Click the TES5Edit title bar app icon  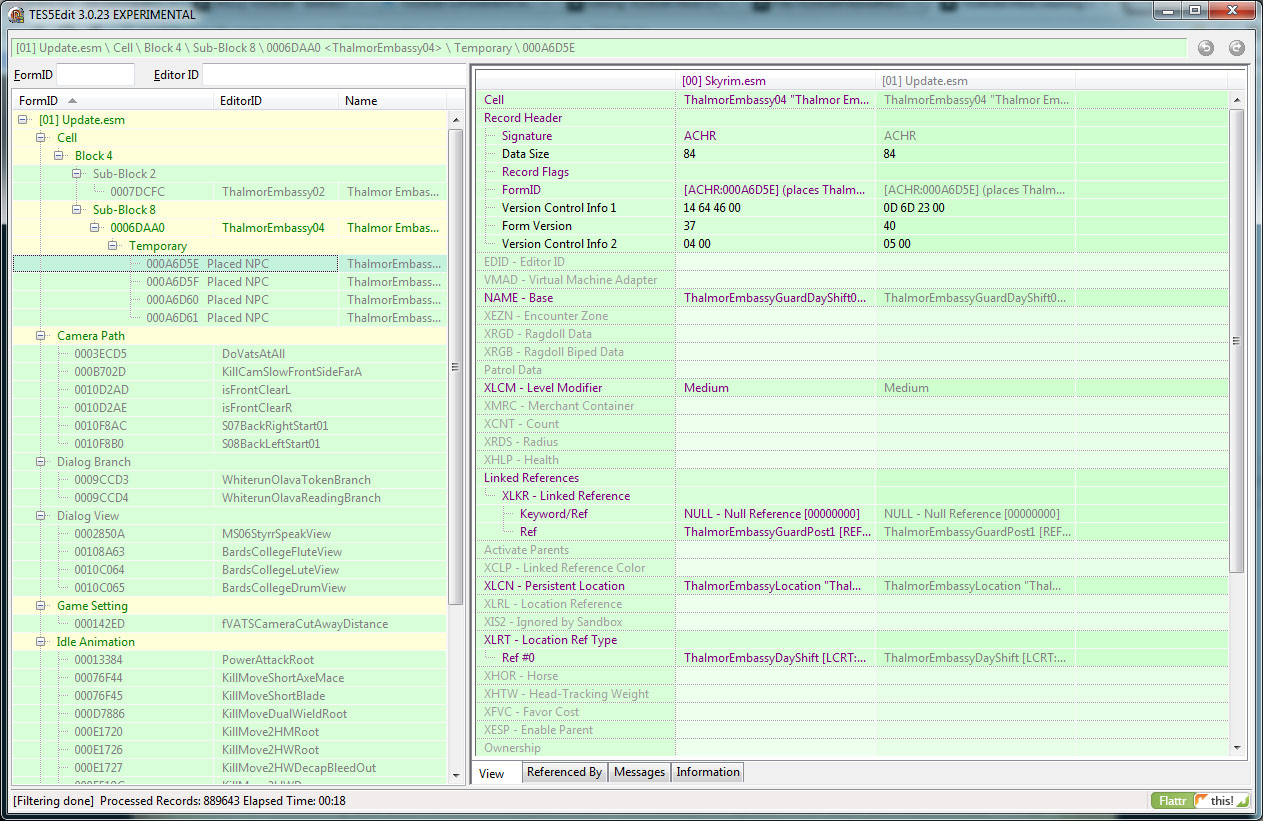coord(16,15)
